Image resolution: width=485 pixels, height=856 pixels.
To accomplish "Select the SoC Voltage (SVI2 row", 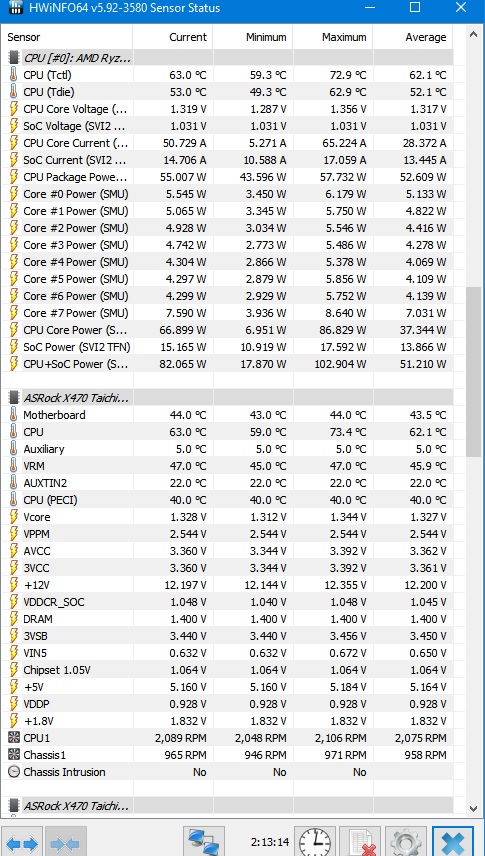I will click(227, 126).
